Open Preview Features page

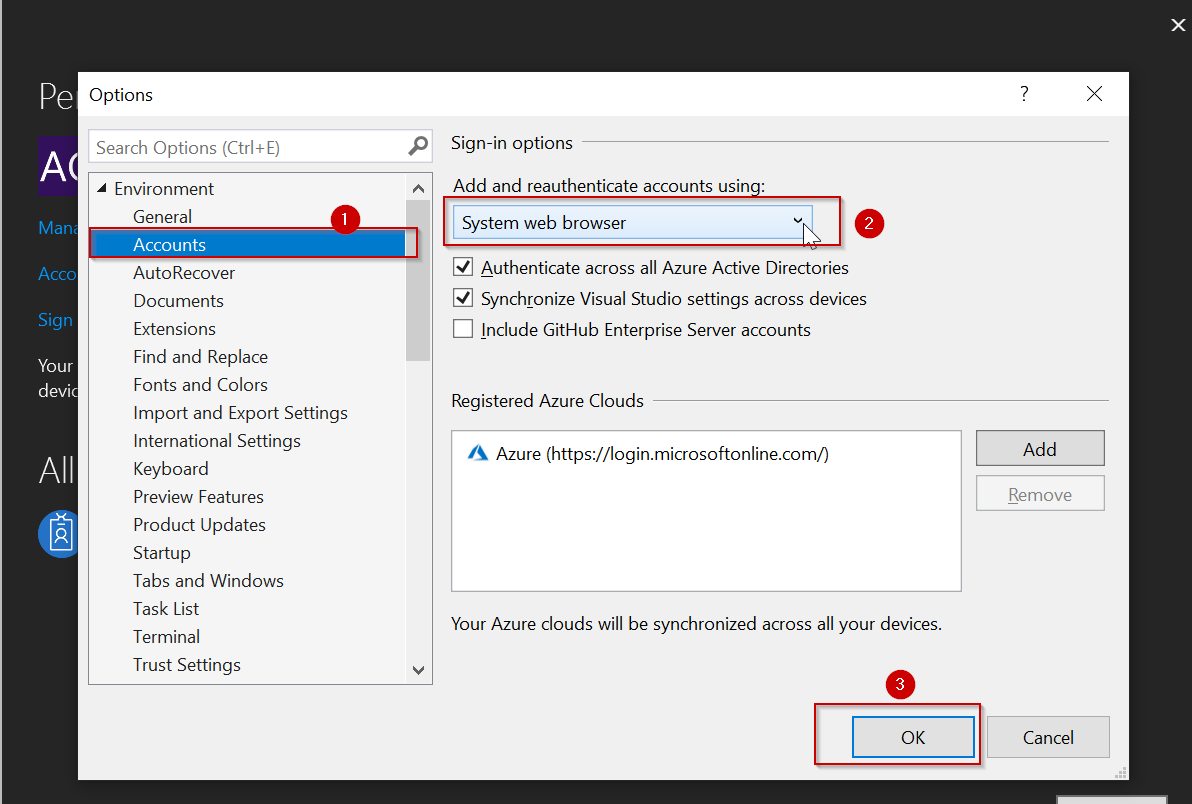point(198,497)
